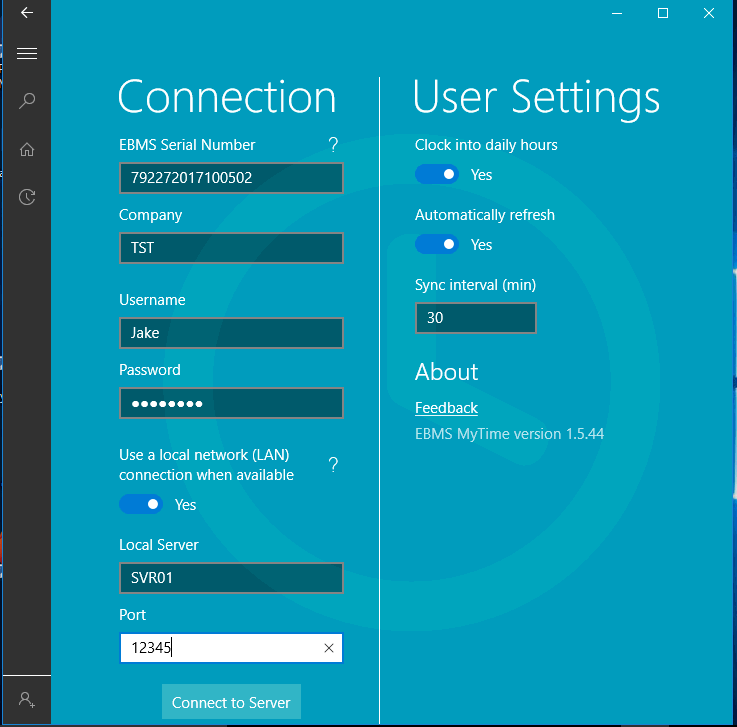Click the search magnifier icon
This screenshot has height=727, width=737.
pos(27,100)
